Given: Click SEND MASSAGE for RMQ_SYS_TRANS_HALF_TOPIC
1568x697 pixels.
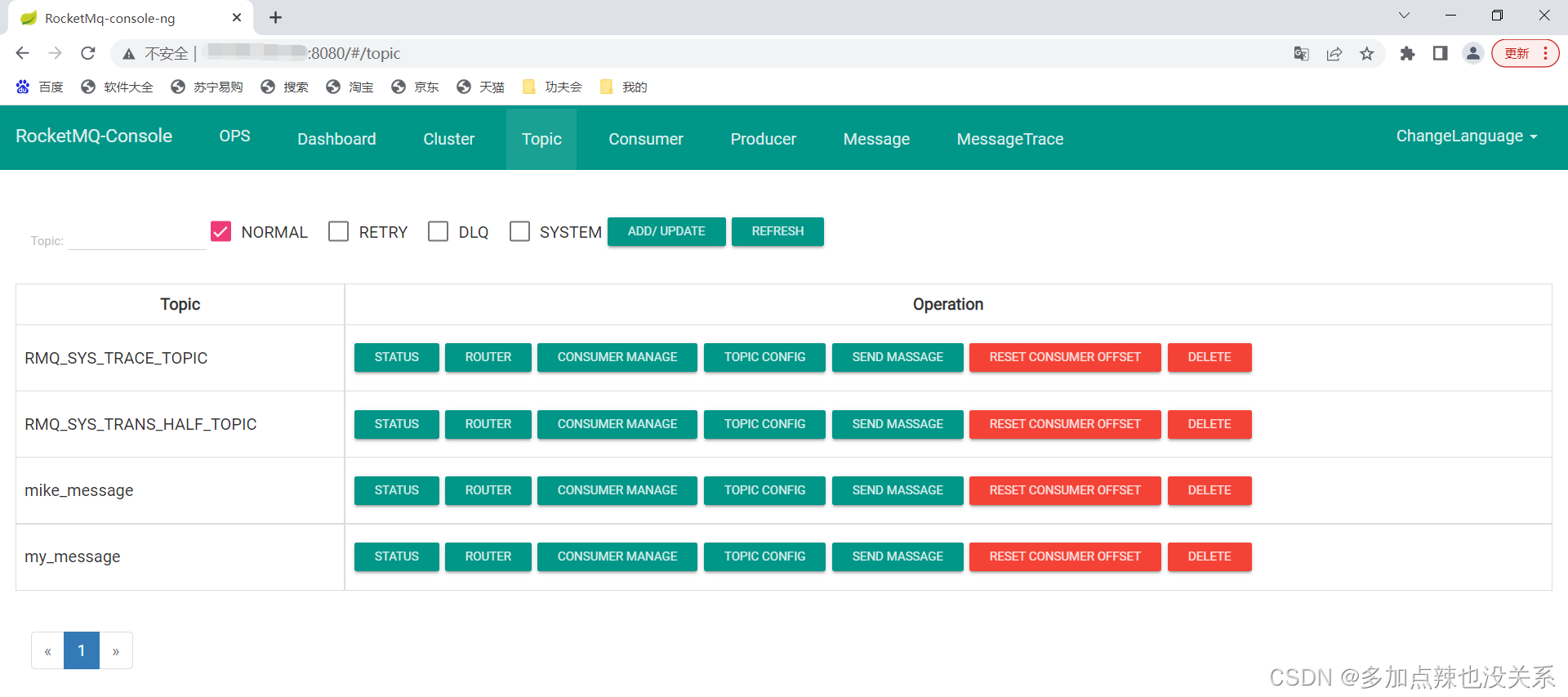Looking at the screenshot, I should [898, 424].
